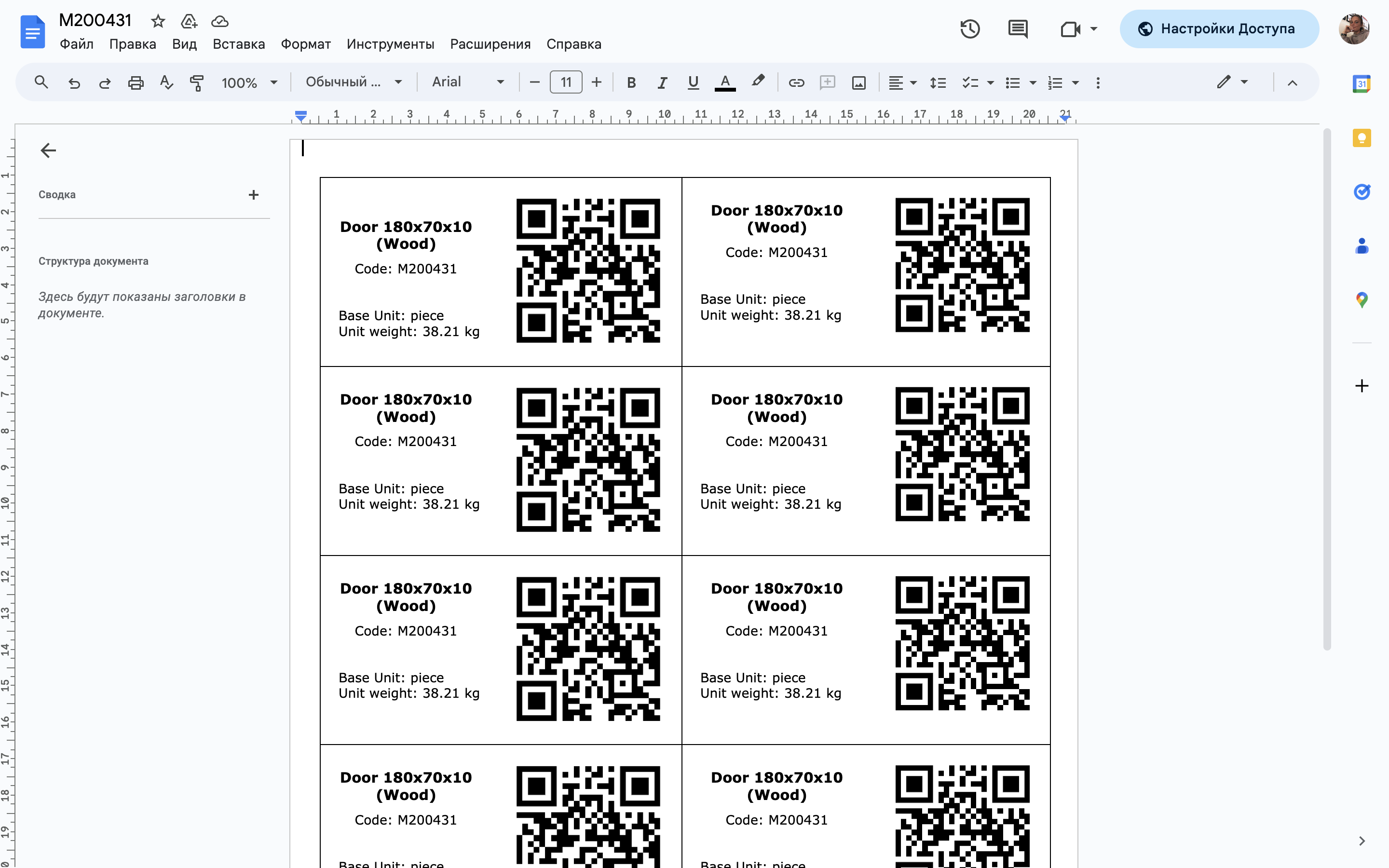1389x868 pixels.
Task: Toggle bold formatting
Action: click(x=631, y=82)
